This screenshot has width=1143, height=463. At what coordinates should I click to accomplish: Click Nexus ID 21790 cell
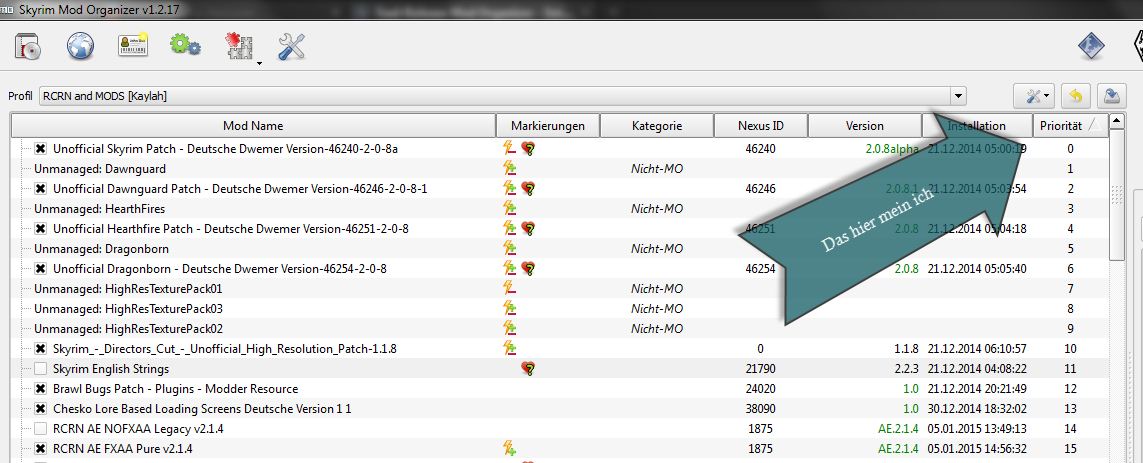click(760, 369)
